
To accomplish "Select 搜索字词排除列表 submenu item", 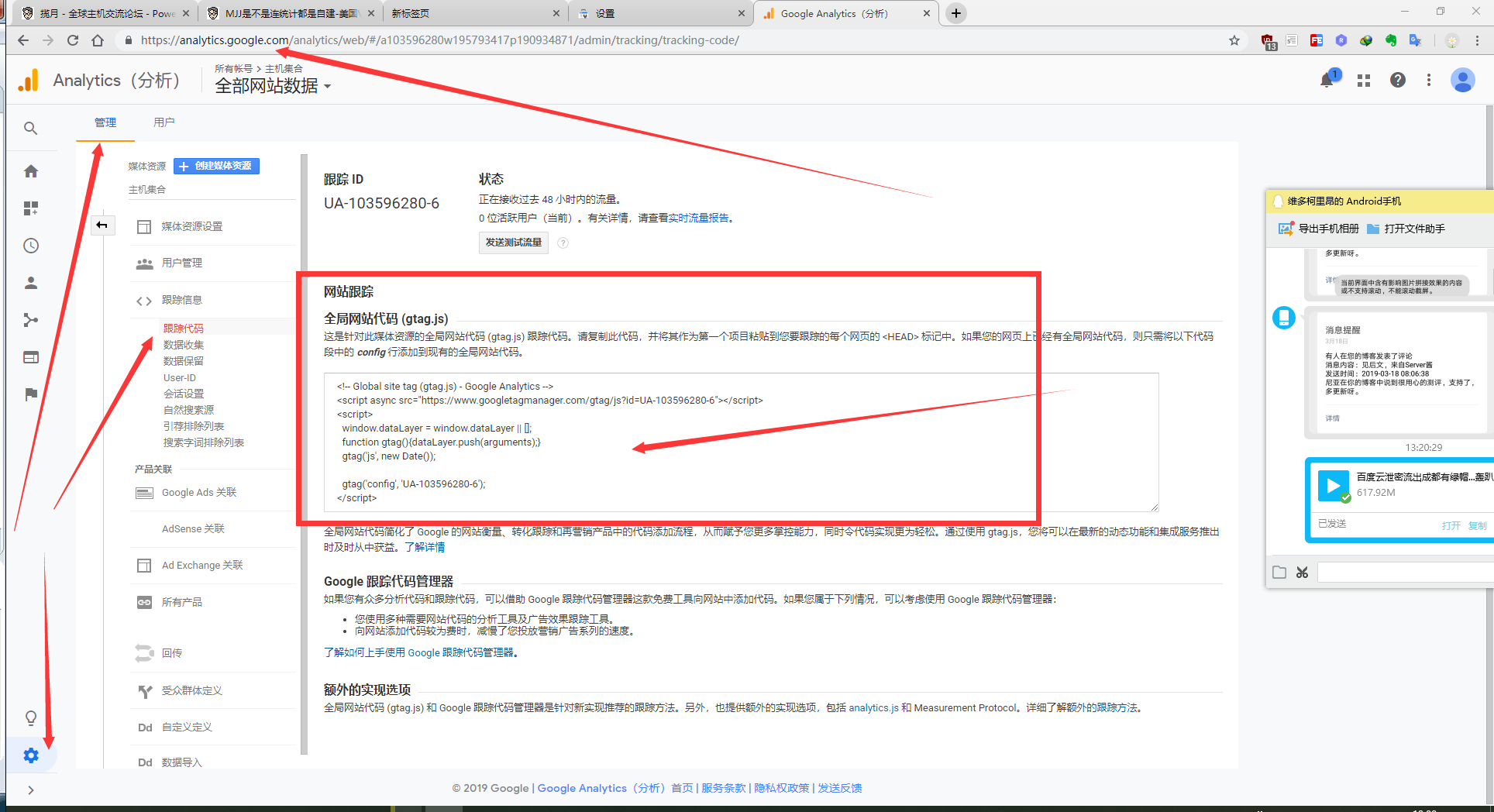I will [x=204, y=442].
